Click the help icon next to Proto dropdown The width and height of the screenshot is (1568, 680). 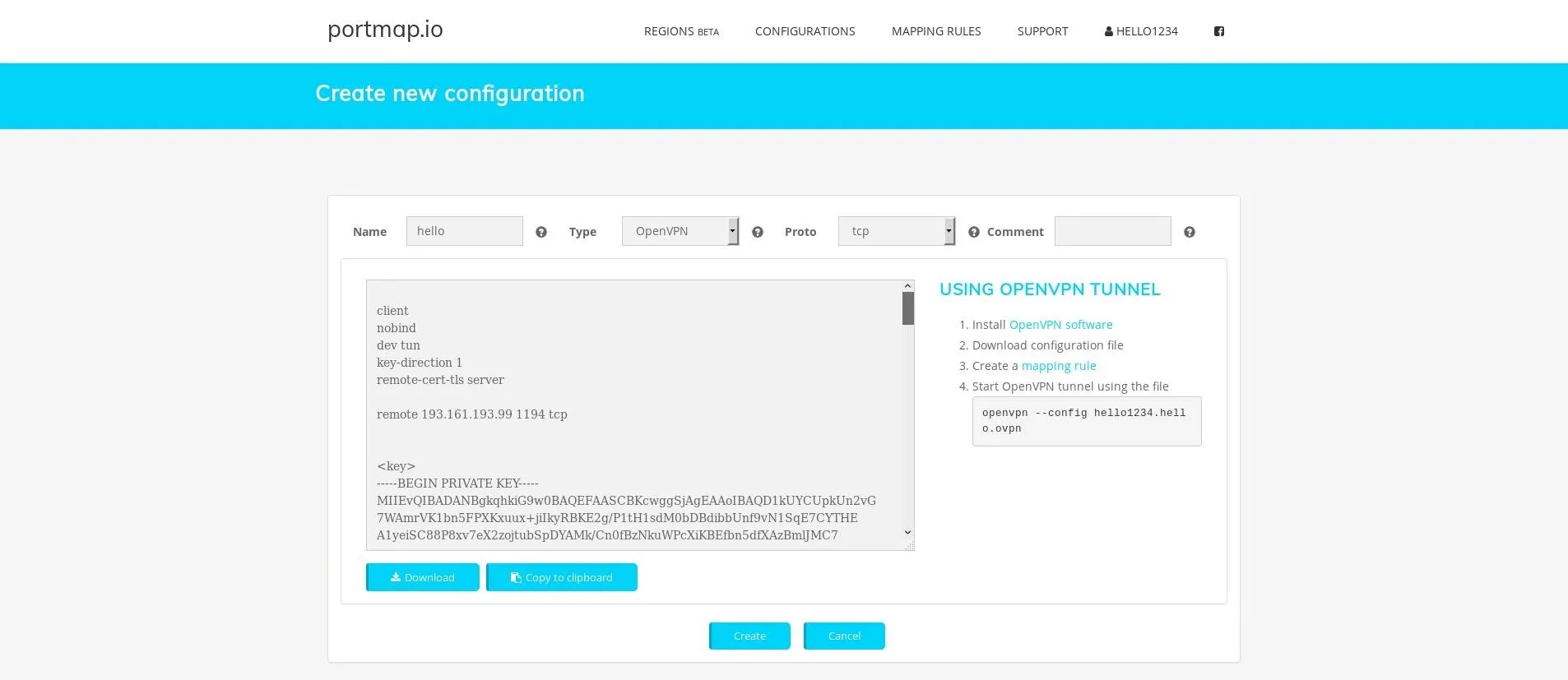pyautogui.click(x=974, y=232)
